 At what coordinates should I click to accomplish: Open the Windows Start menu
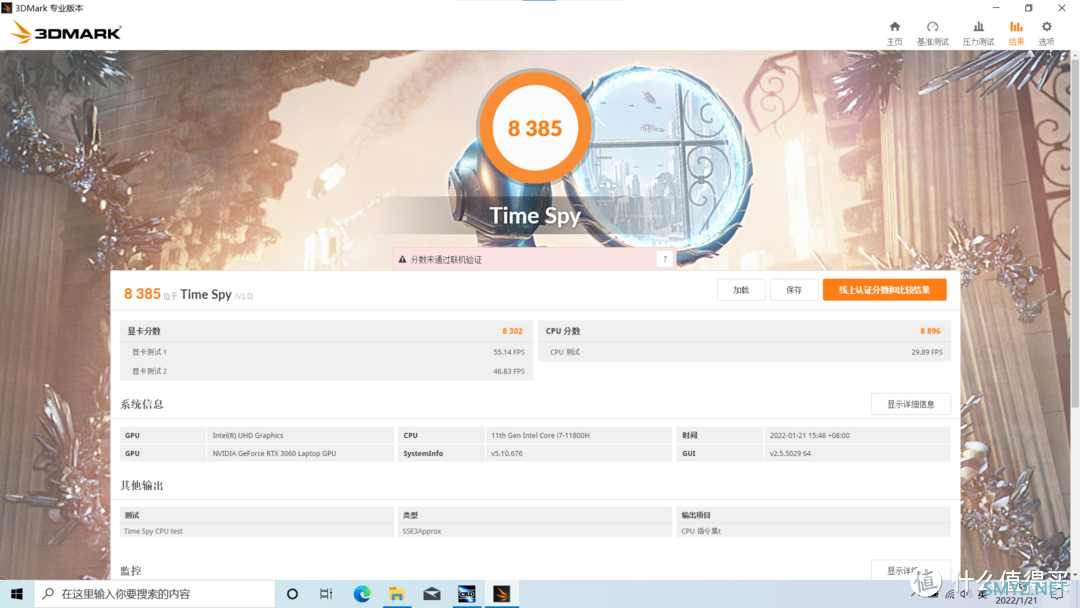coord(17,594)
